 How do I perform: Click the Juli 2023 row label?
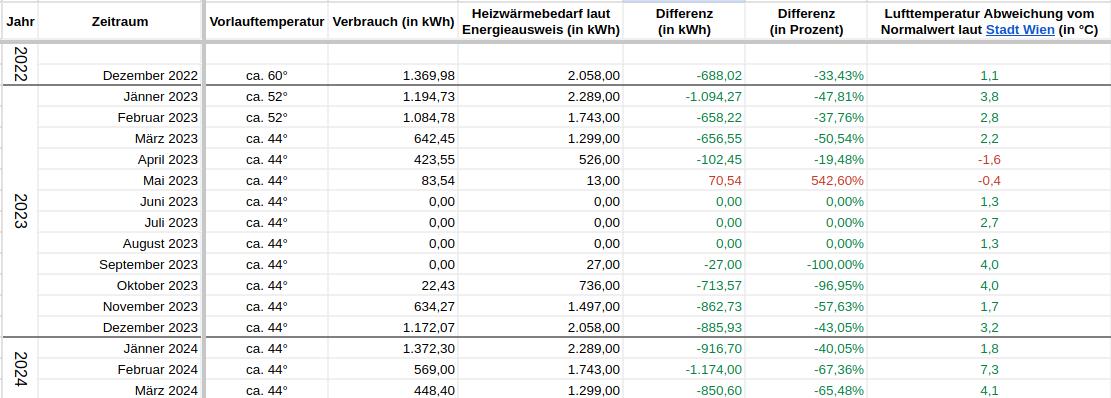click(120, 222)
